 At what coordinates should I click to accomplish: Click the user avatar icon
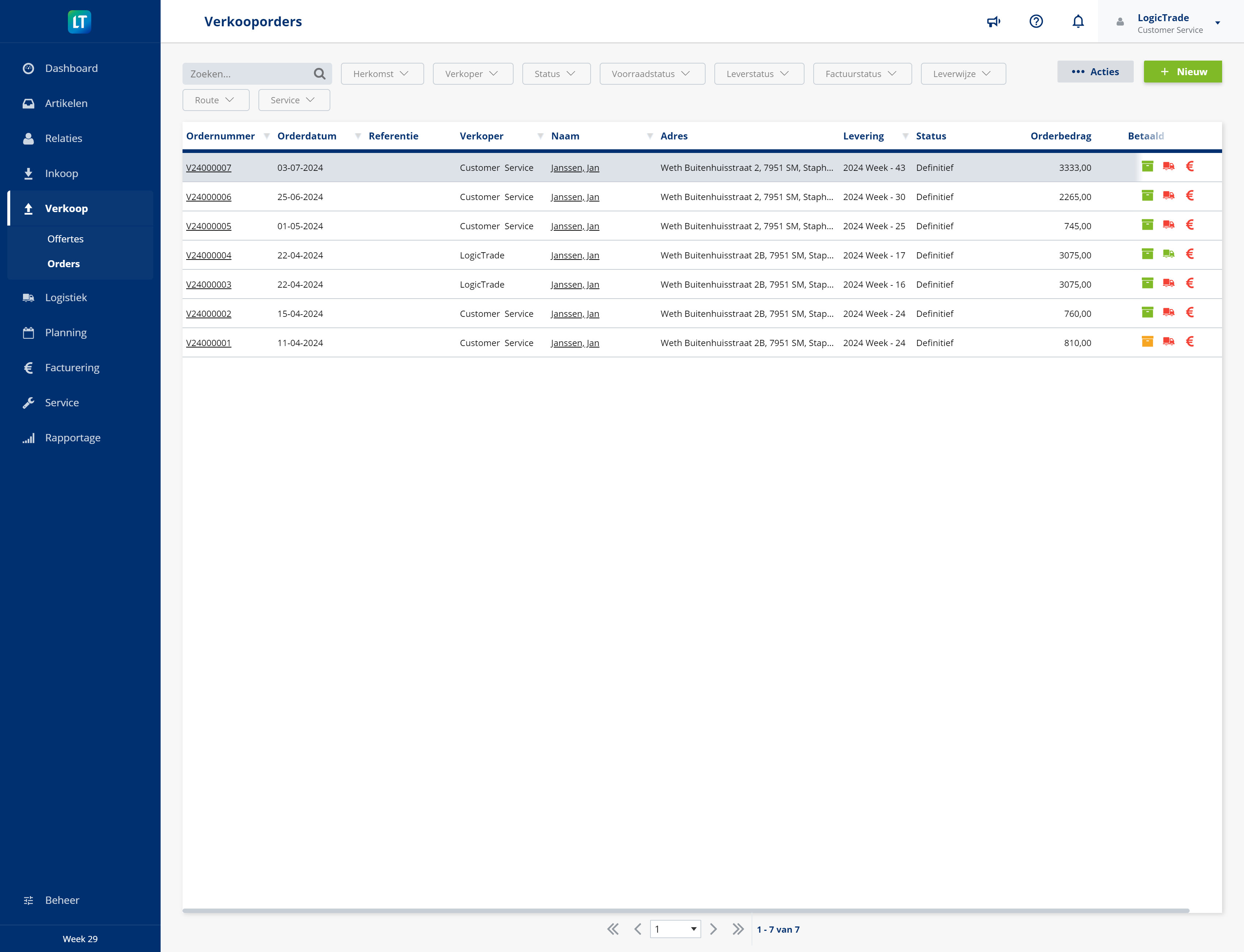click(x=1120, y=22)
